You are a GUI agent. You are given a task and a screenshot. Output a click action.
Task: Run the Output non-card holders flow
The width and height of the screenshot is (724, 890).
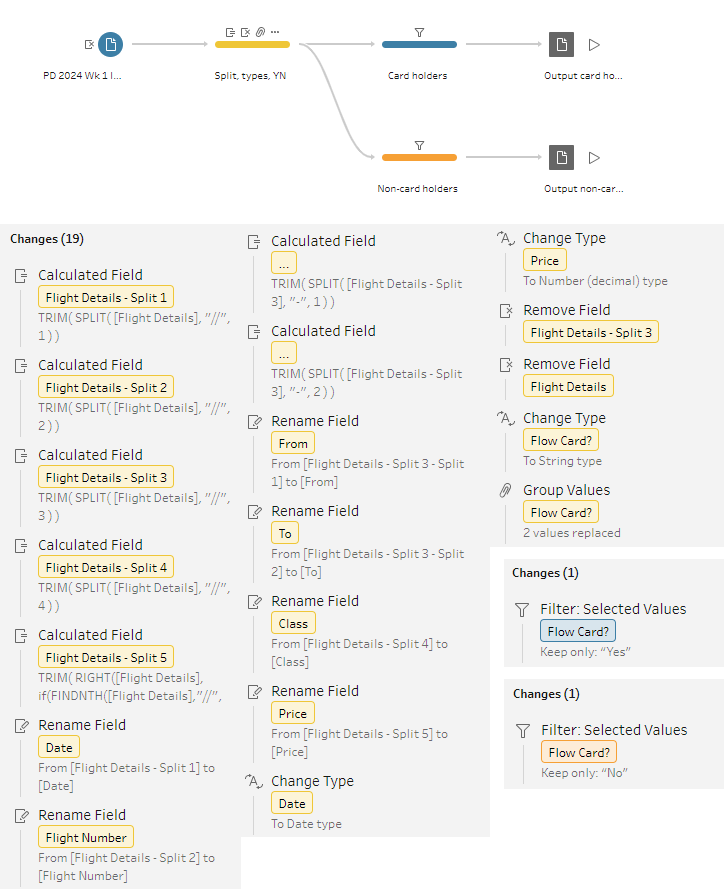594,157
